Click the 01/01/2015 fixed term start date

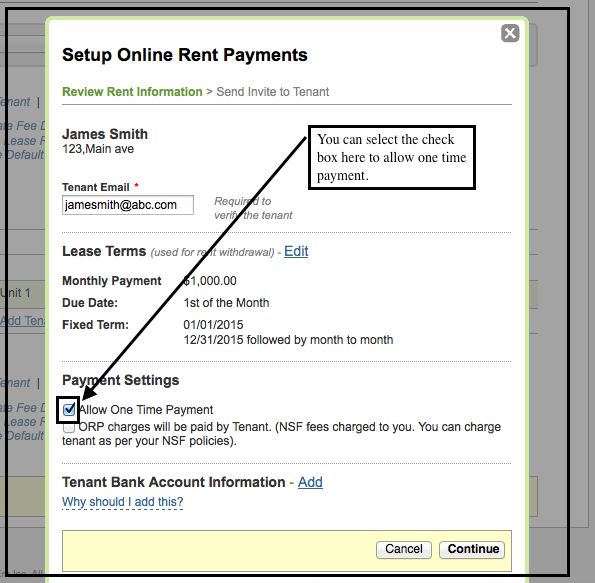point(213,325)
